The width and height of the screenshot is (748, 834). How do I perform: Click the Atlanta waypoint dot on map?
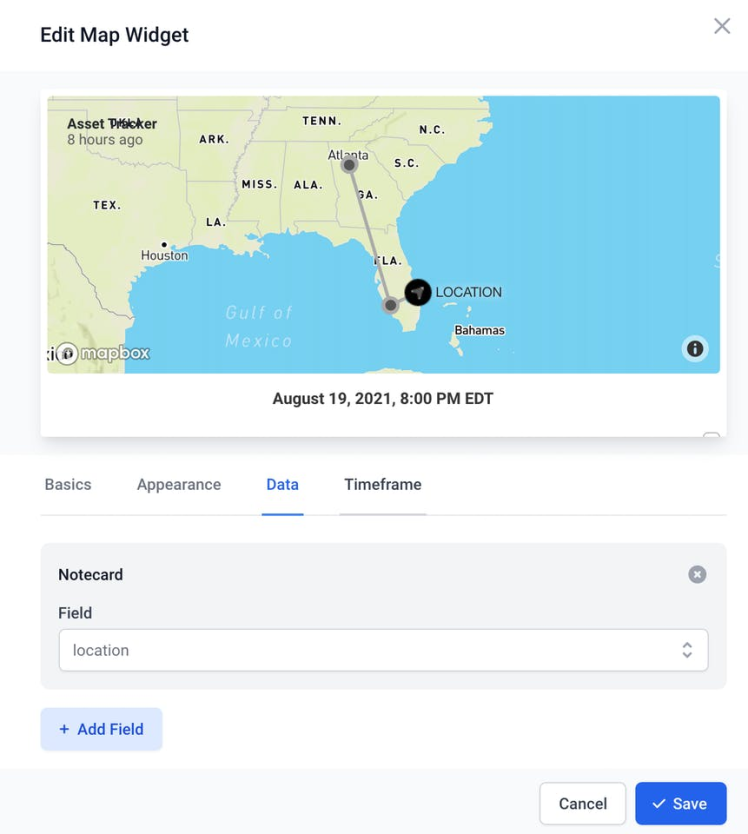pyautogui.click(x=349, y=165)
